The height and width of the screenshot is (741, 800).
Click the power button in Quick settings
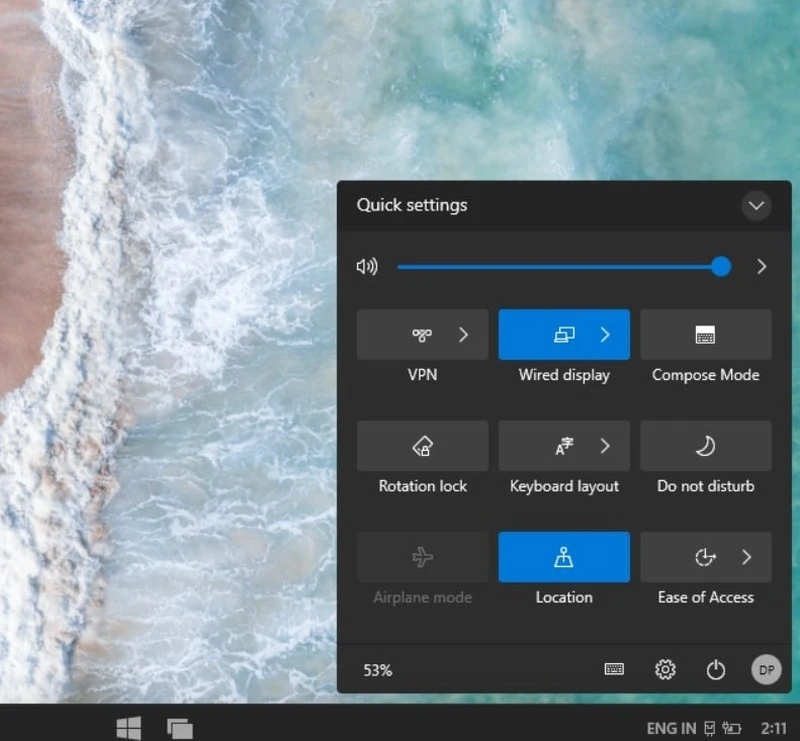715,670
